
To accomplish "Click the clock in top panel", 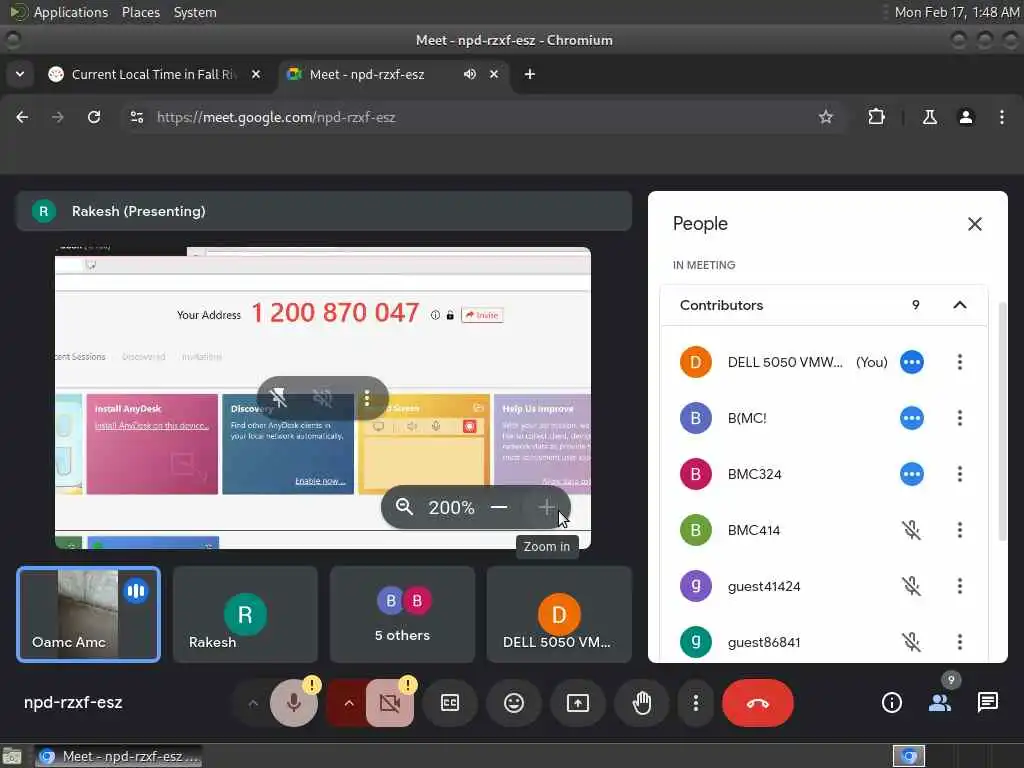I will (957, 12).
